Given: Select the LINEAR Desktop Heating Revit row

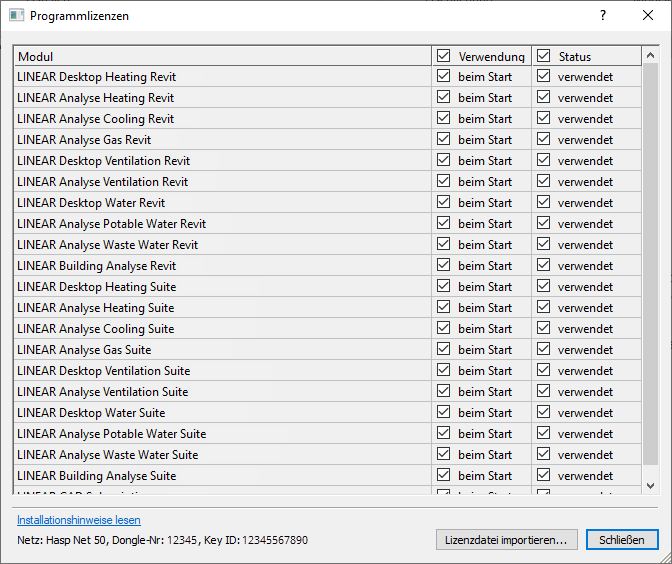Looking at the screenshot, I should [328, 77].
